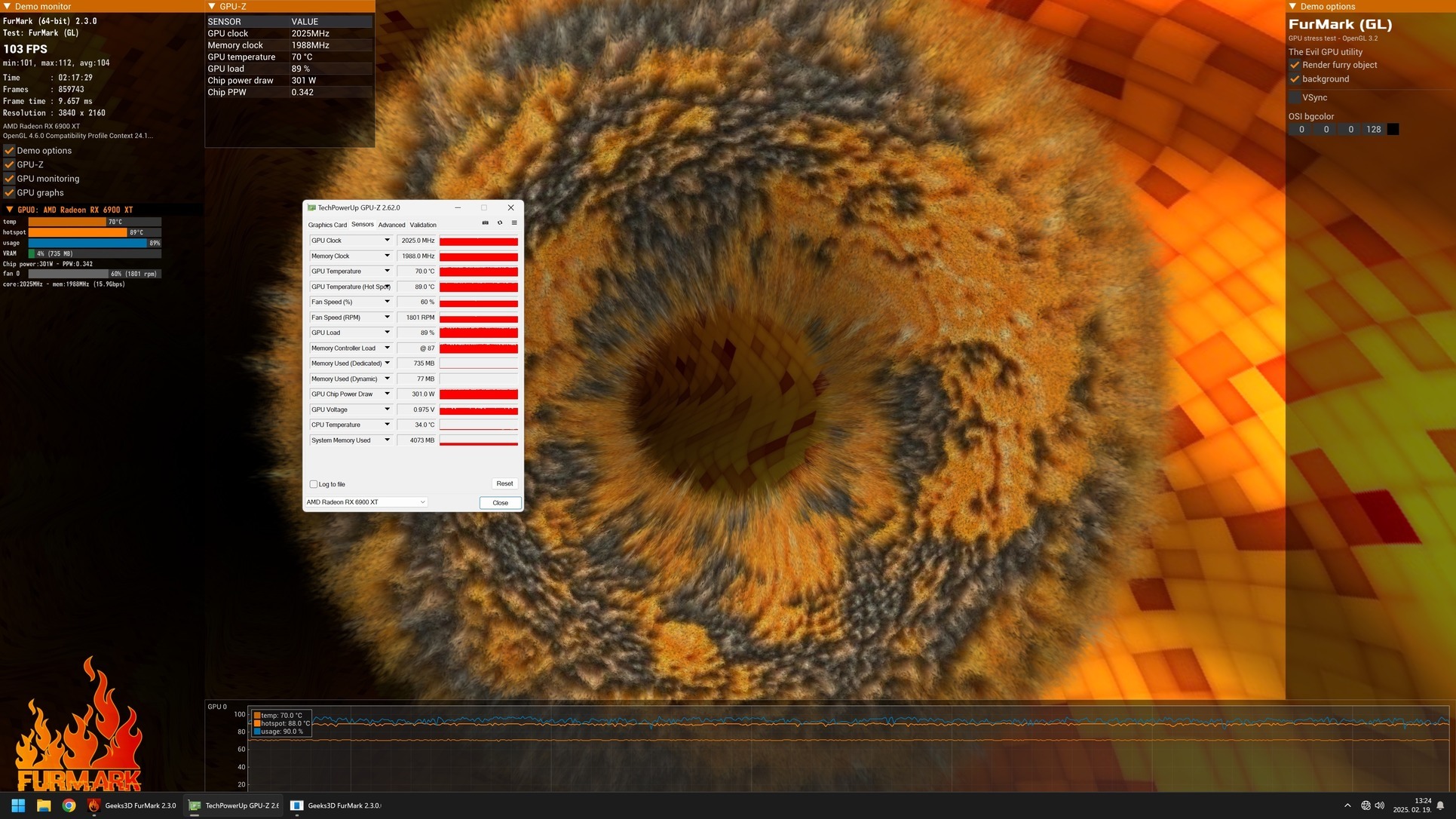Click the Close button in GPU-Z
The image size is (1456, 819).
(x=500, y=503)
